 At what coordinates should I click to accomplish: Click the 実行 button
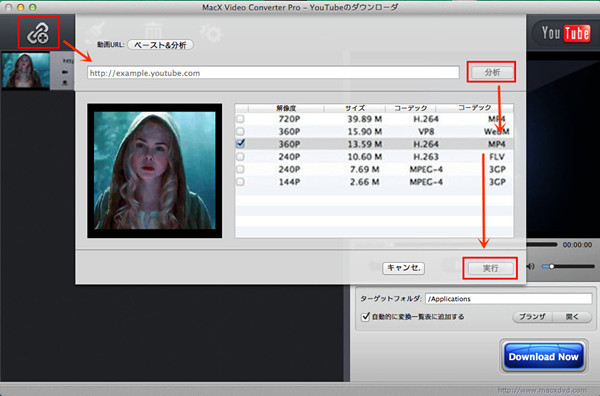(x=490, y=268)
